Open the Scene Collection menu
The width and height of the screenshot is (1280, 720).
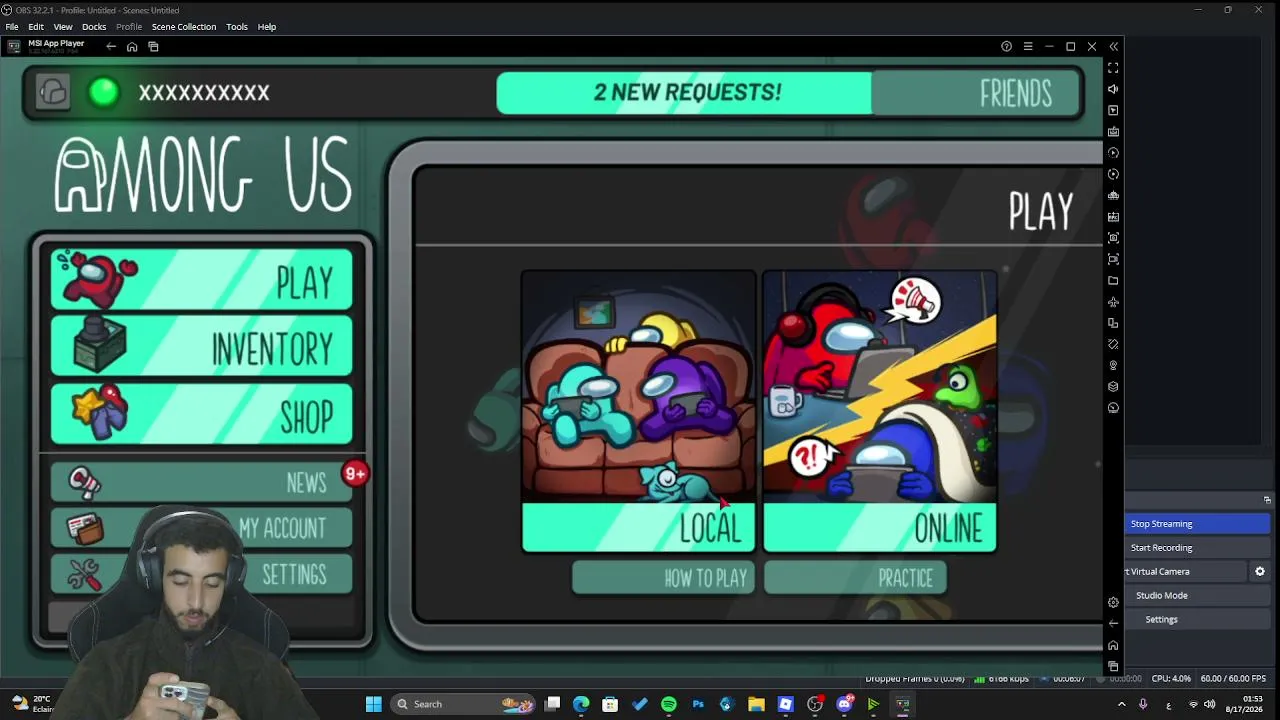coord(184,27)
